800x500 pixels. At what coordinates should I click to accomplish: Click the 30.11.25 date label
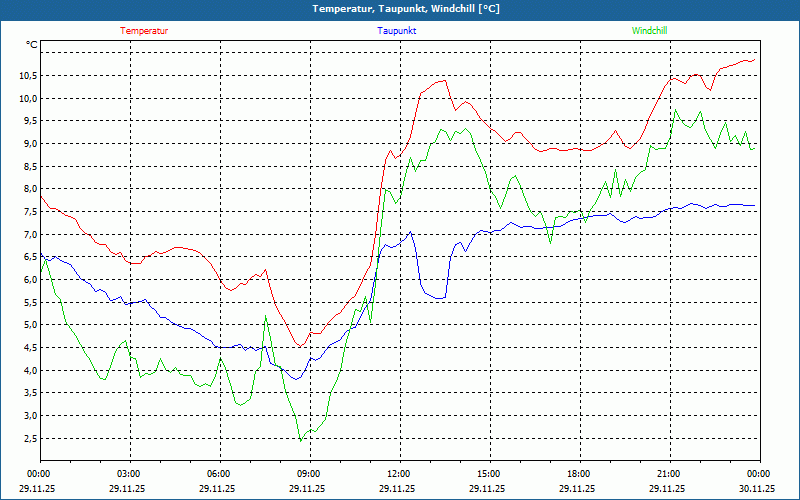[757, 489]
